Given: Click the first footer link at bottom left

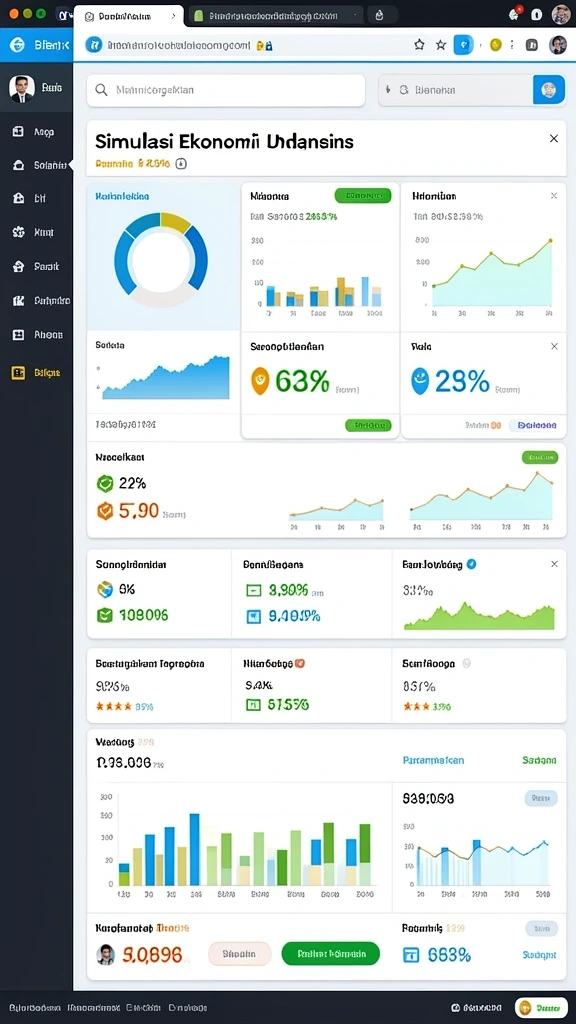Looking at the screenshot, I should pyautogui.click(x=34, y=1008).
